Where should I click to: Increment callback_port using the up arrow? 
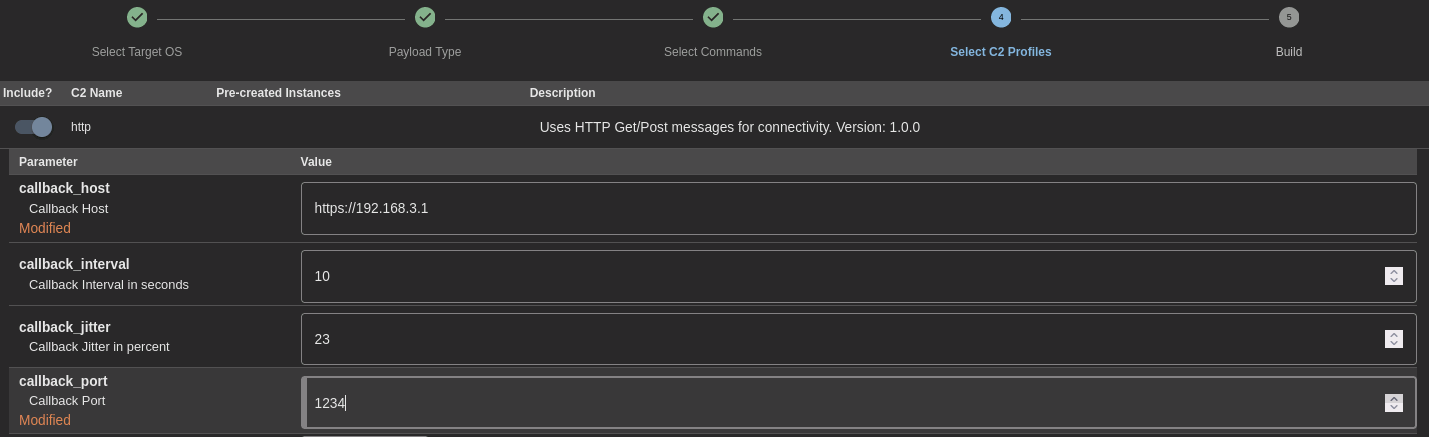pyautogui.click(x=1394, y=398)
